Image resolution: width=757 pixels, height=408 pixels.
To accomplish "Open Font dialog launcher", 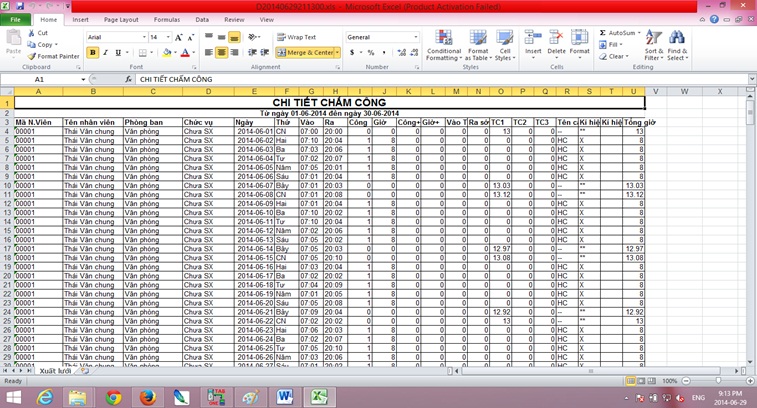I will click(195, 67).
